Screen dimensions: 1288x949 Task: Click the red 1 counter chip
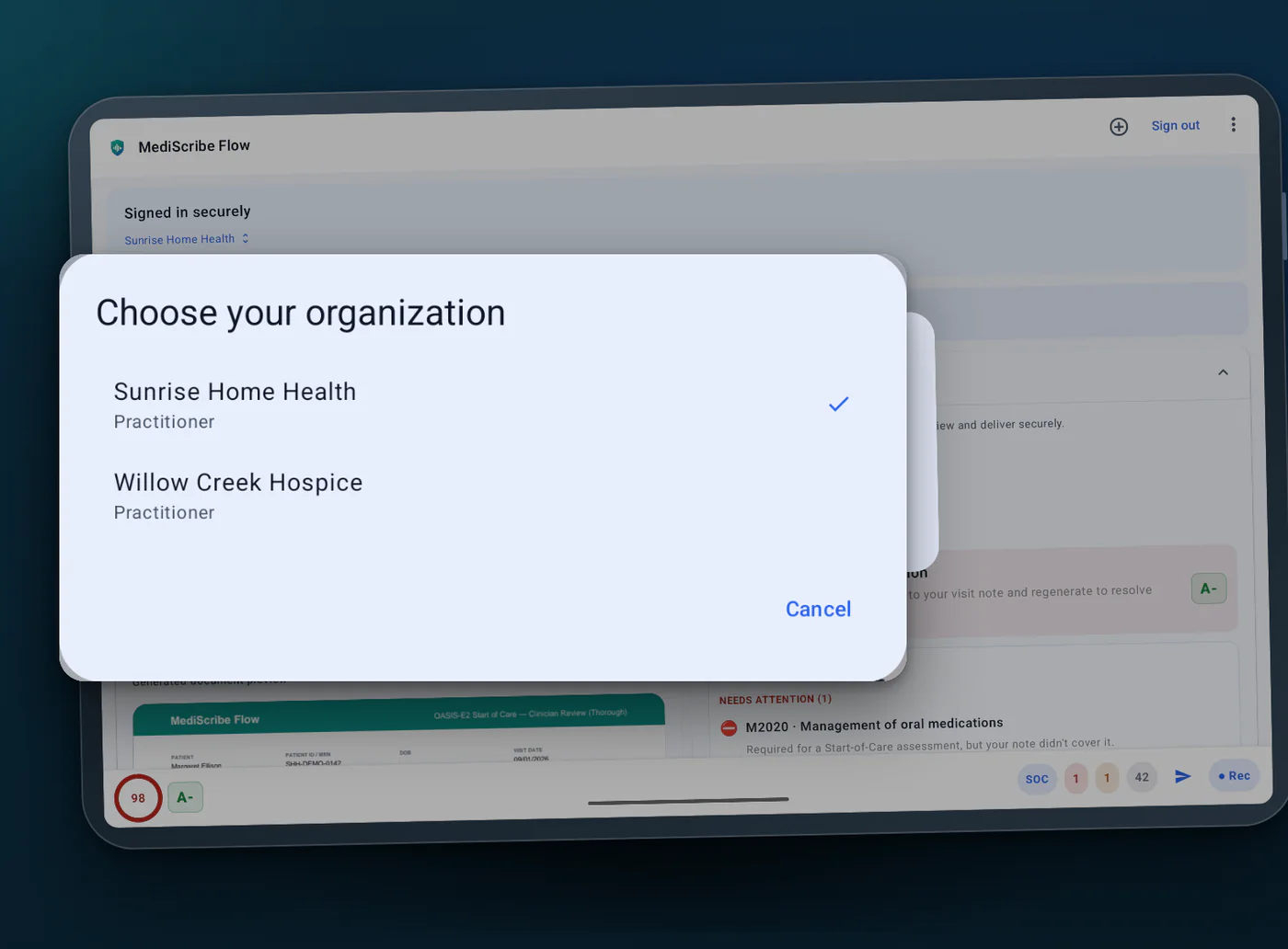[x=1075, y=778]
